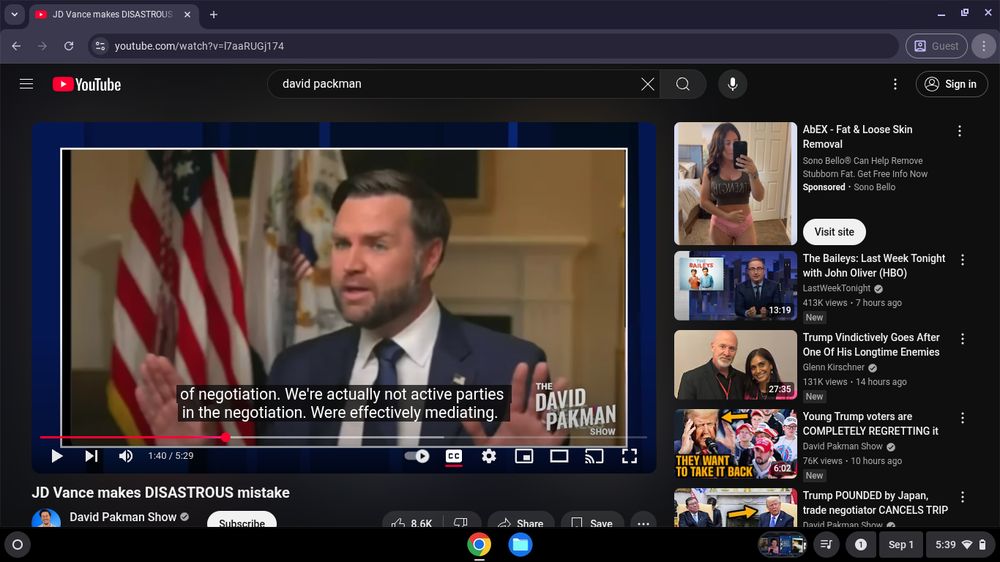Switch to theater mode
The height and width of the screenshot is (562, 1000).
[x=559, y=456]
